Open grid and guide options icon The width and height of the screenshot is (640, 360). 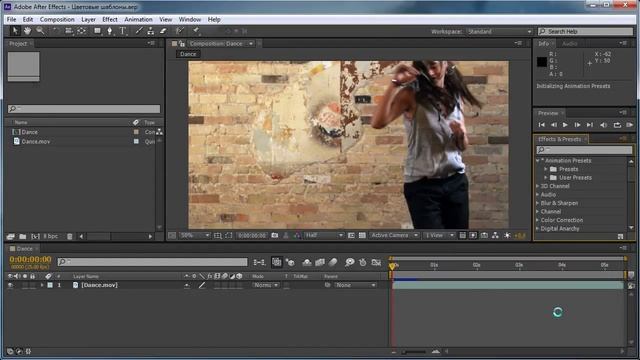[x=218, y=236]
